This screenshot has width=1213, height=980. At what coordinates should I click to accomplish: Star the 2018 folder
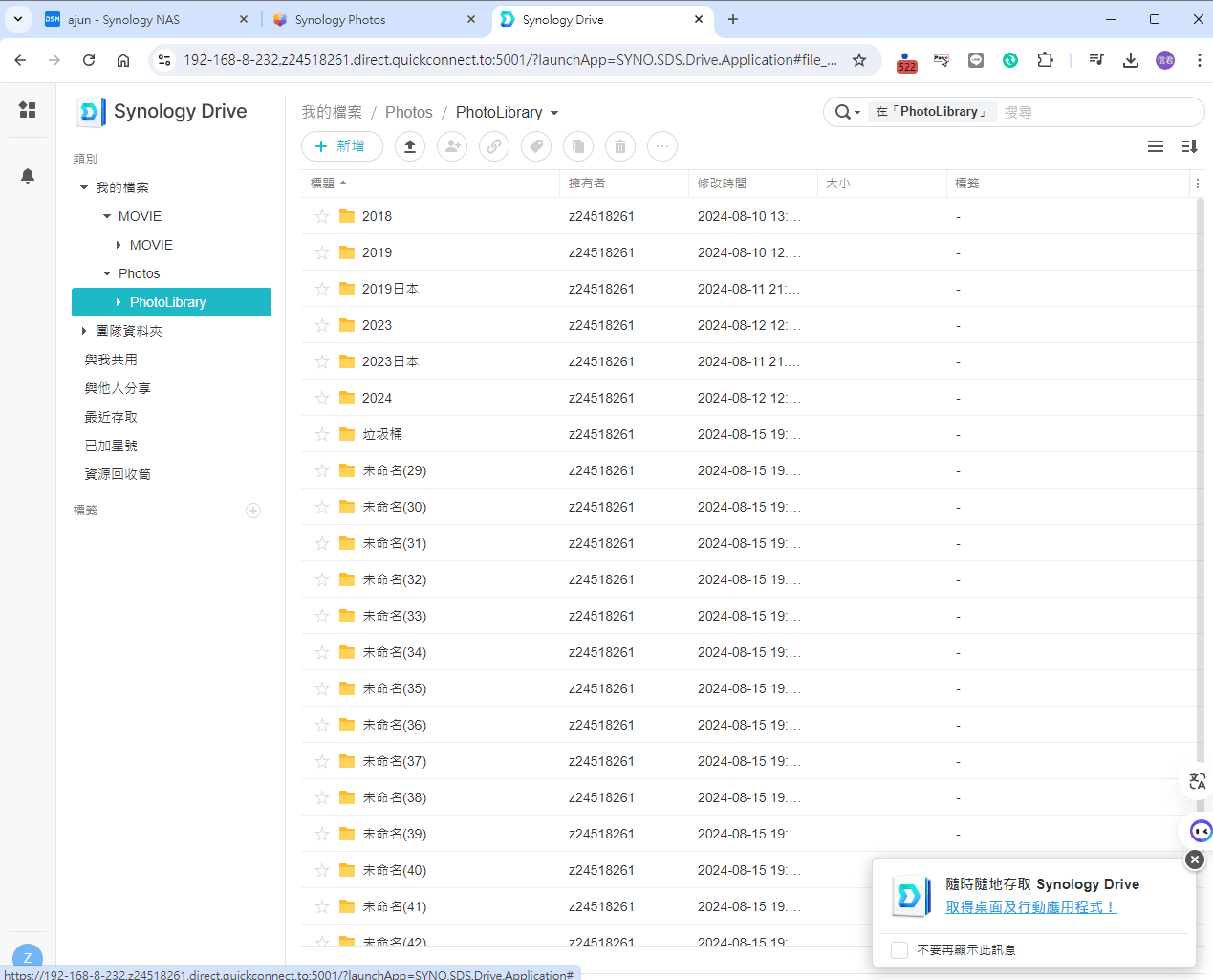(x=322, y=216)
